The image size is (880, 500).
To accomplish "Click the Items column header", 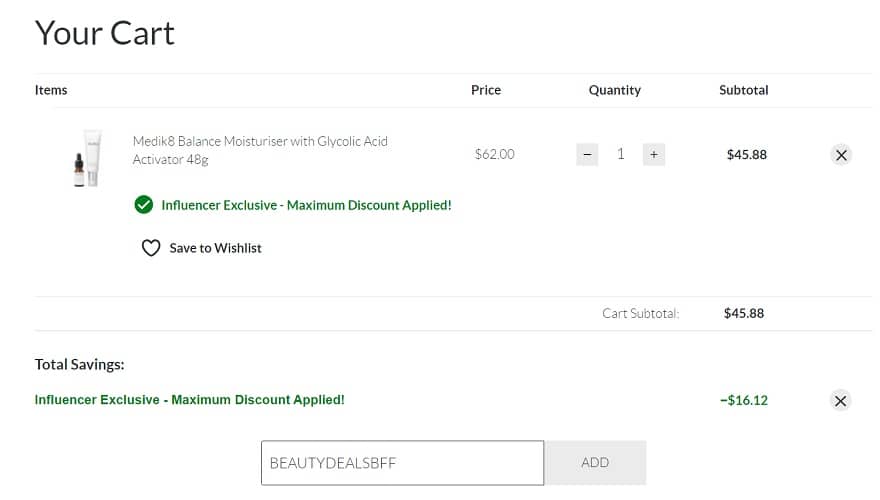I will (x=51, y=90).
